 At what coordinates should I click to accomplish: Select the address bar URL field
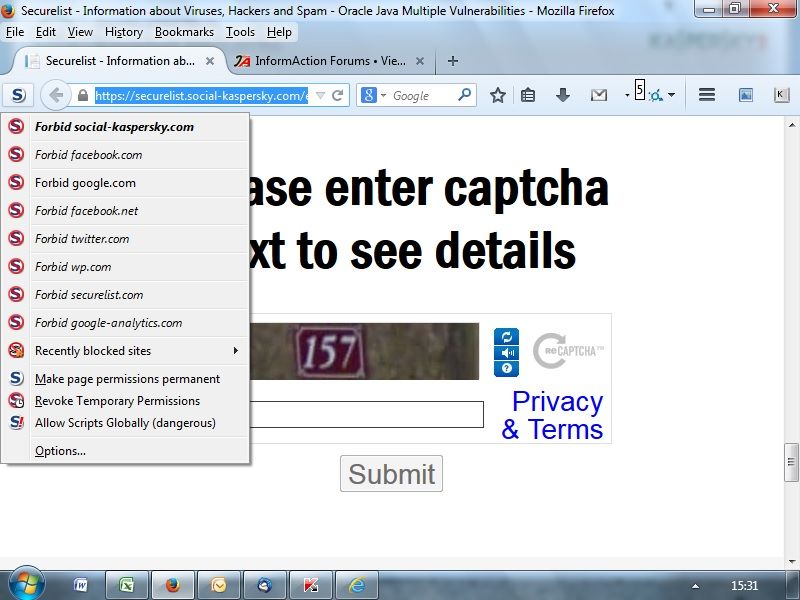click(202, 95)
